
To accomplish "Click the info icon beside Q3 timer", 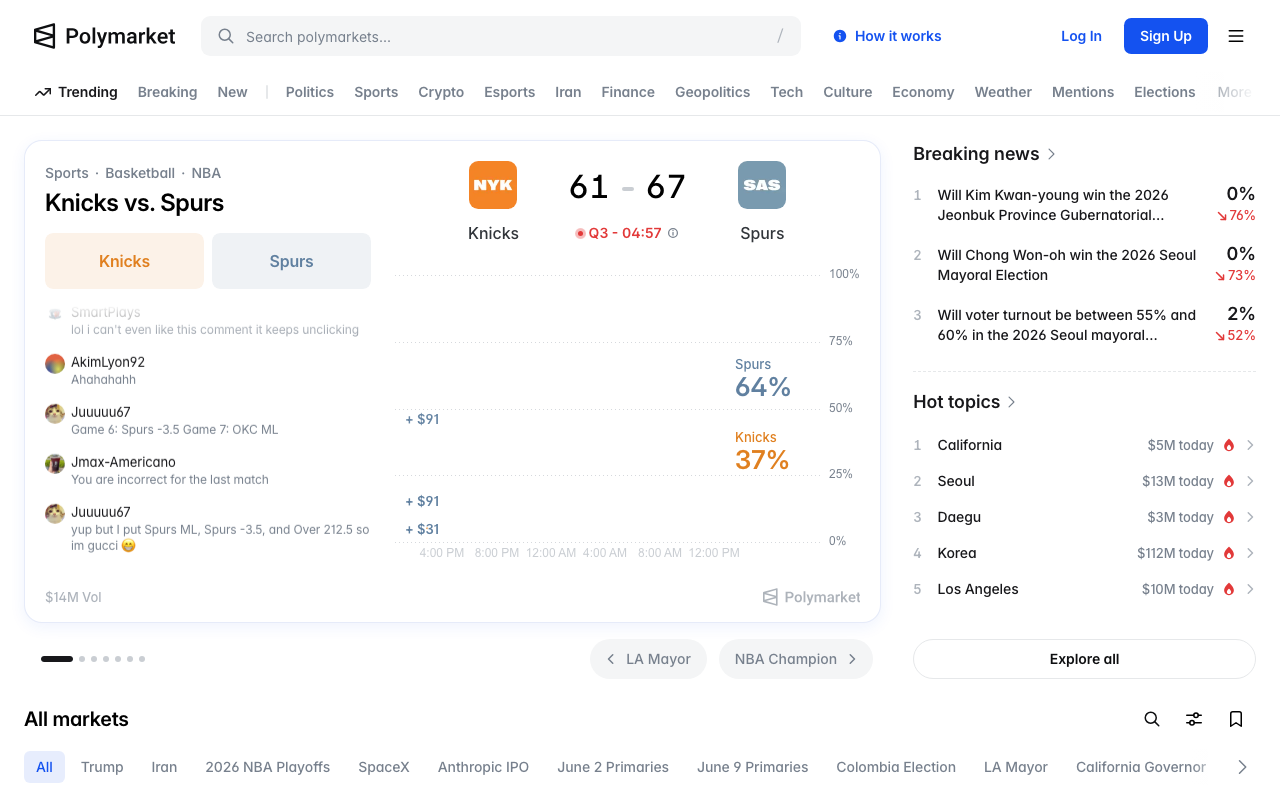I will pyautogui.click(x=673, y=233).
